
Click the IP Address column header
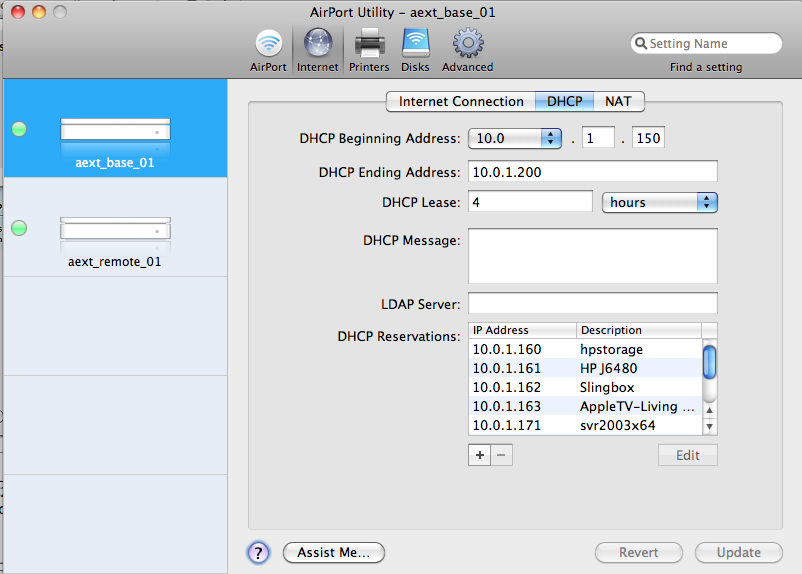523,330
